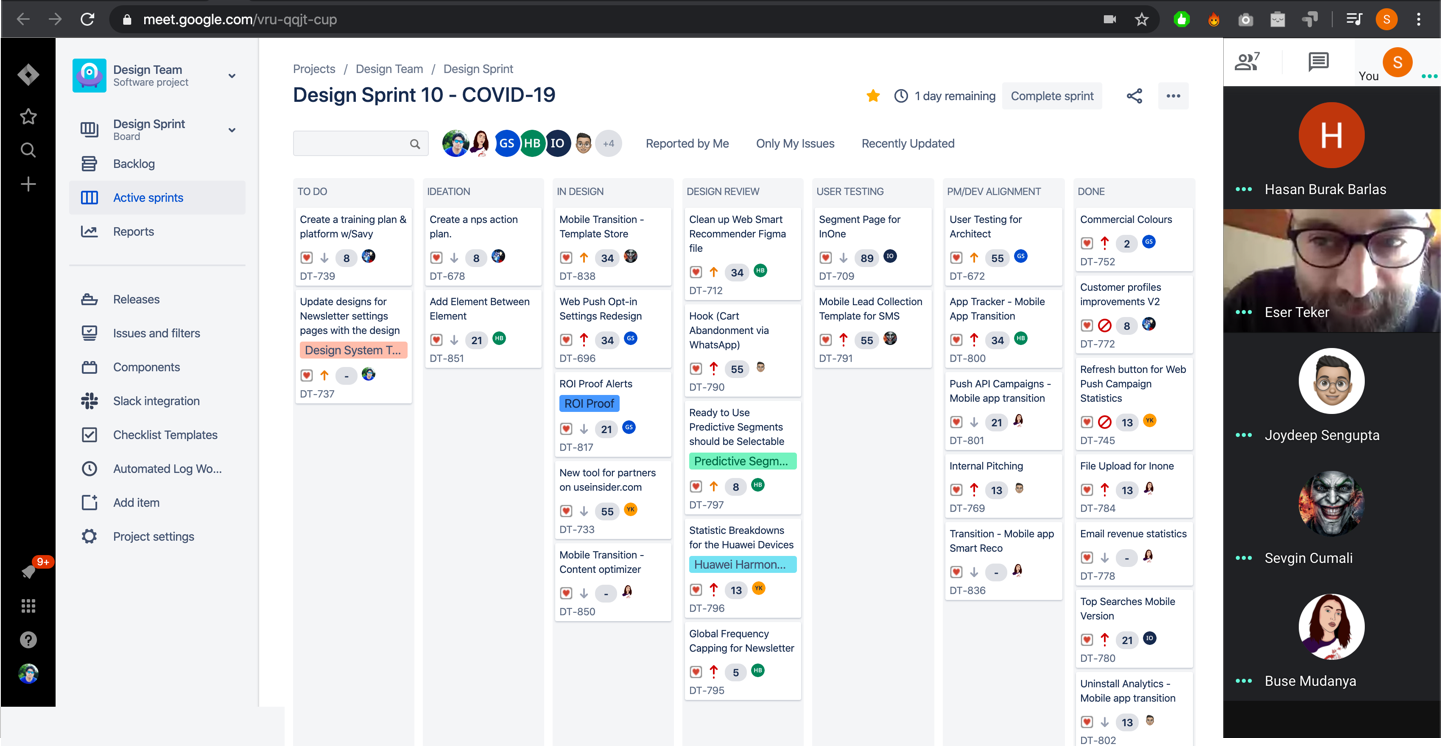
Task: Click the share sprint icon
Action: click(1134, 96)
